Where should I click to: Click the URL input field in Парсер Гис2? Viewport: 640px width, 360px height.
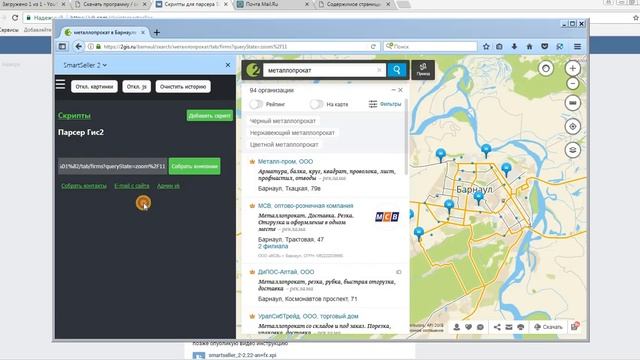(x=112, y=166)
